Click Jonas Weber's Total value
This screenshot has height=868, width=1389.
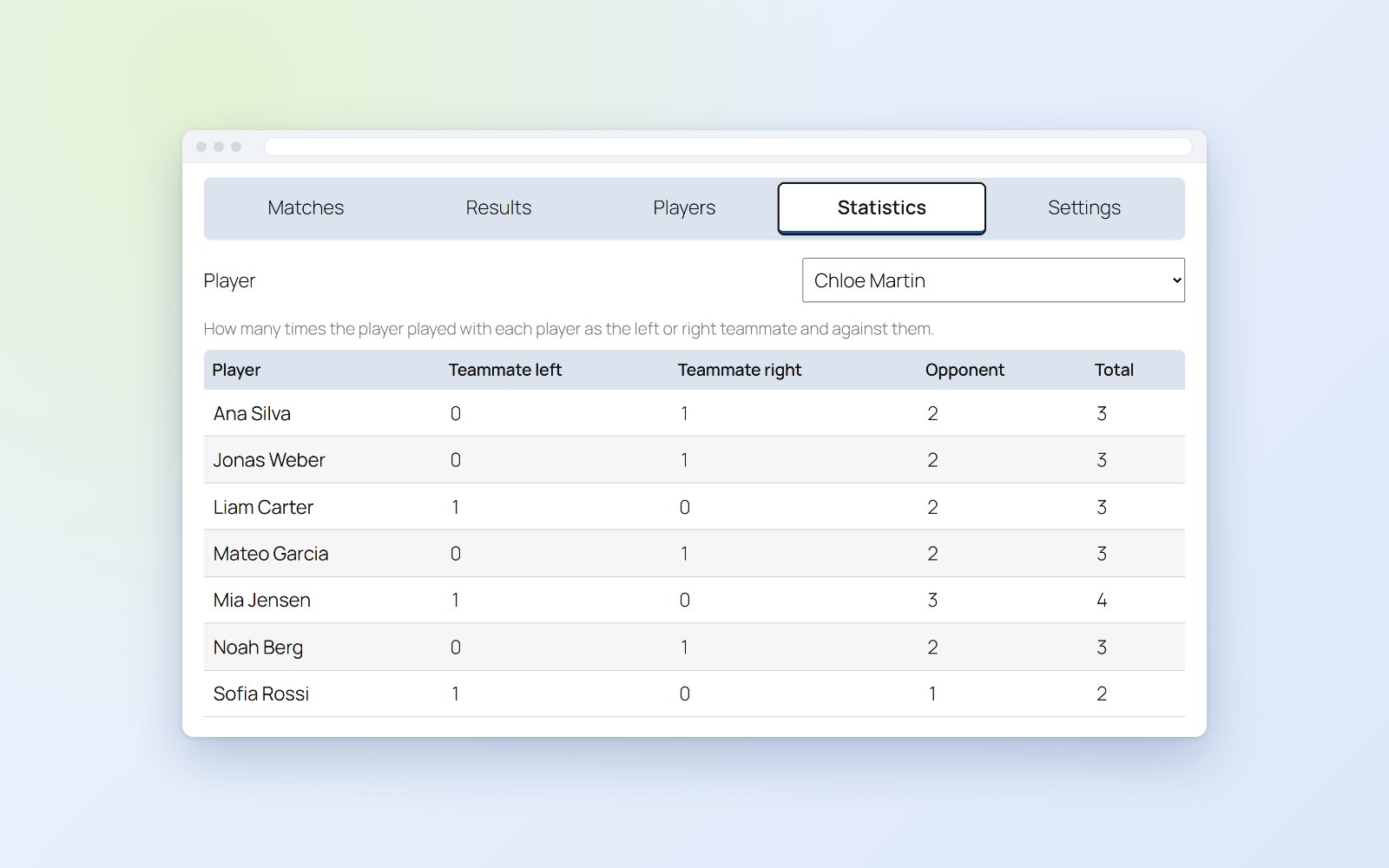pos(1102,460)
